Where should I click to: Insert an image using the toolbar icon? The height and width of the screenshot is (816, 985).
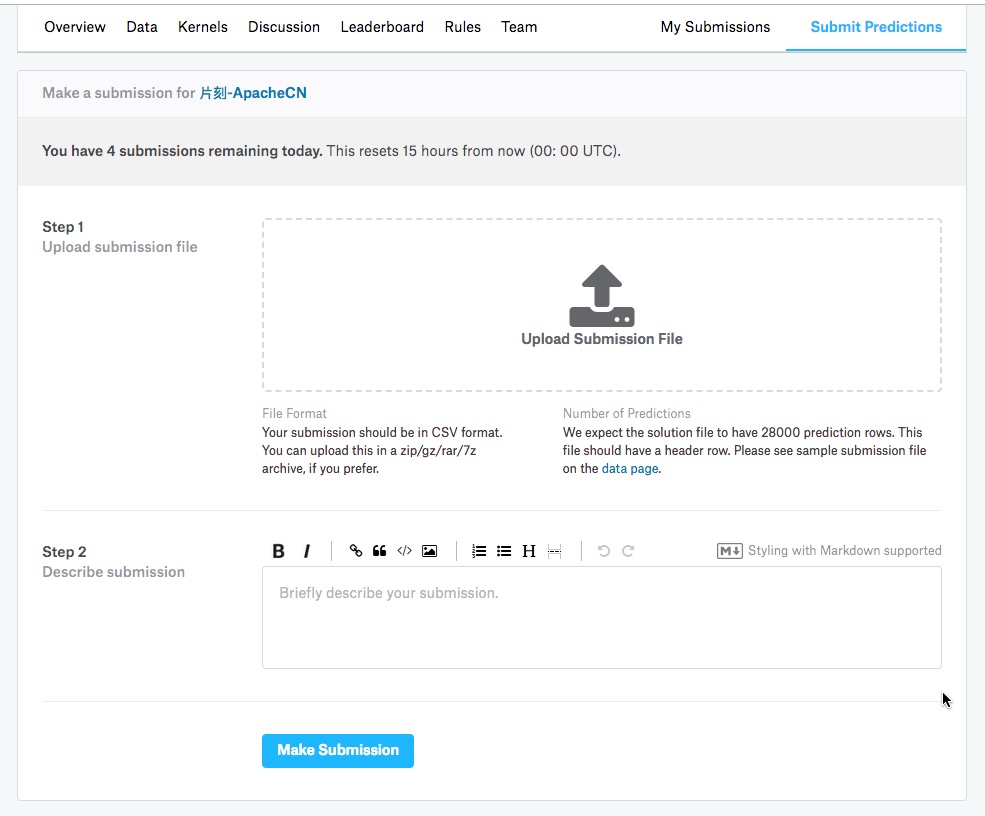coord(430,551)
